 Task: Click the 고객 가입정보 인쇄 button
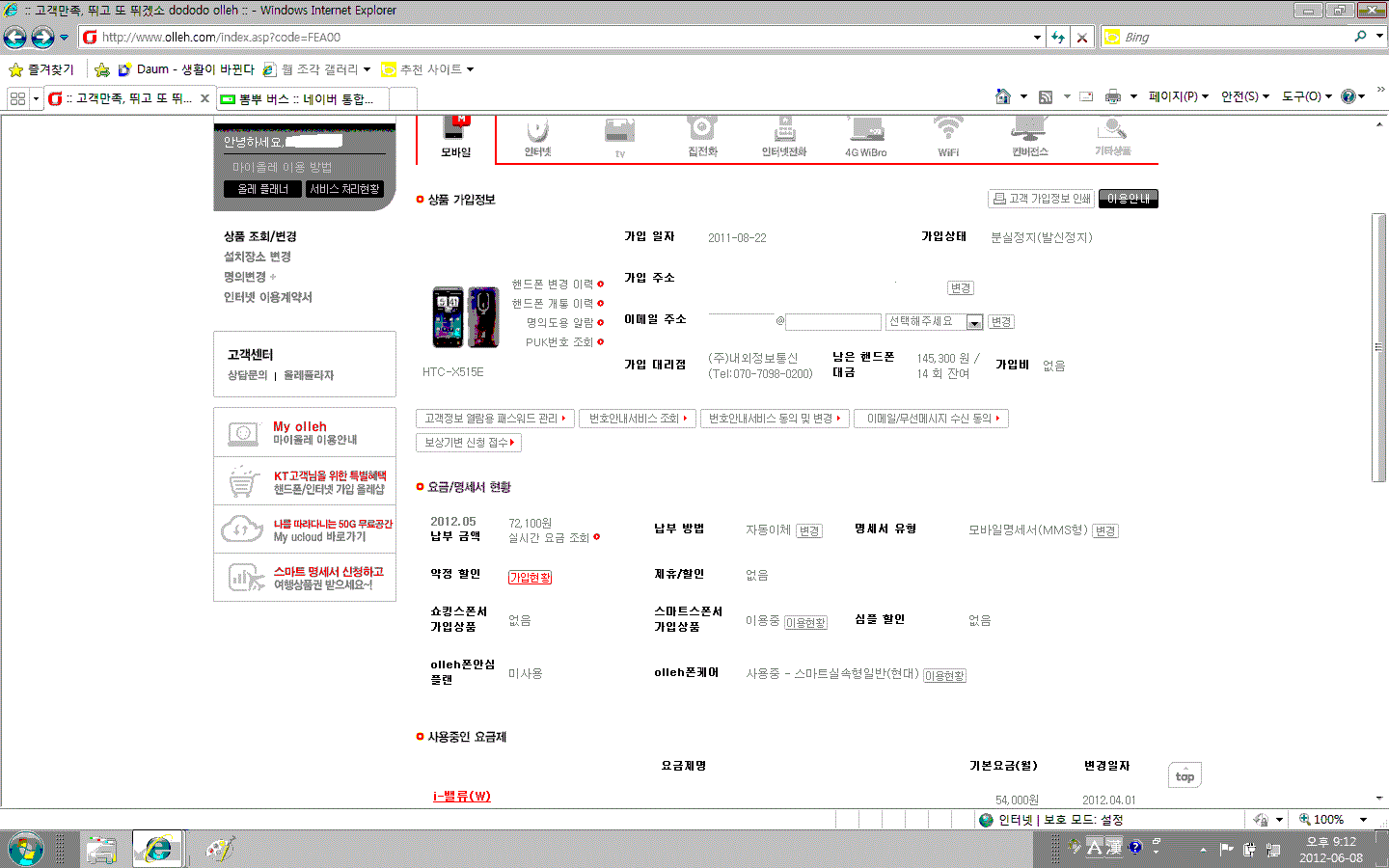pos(1041,199)
